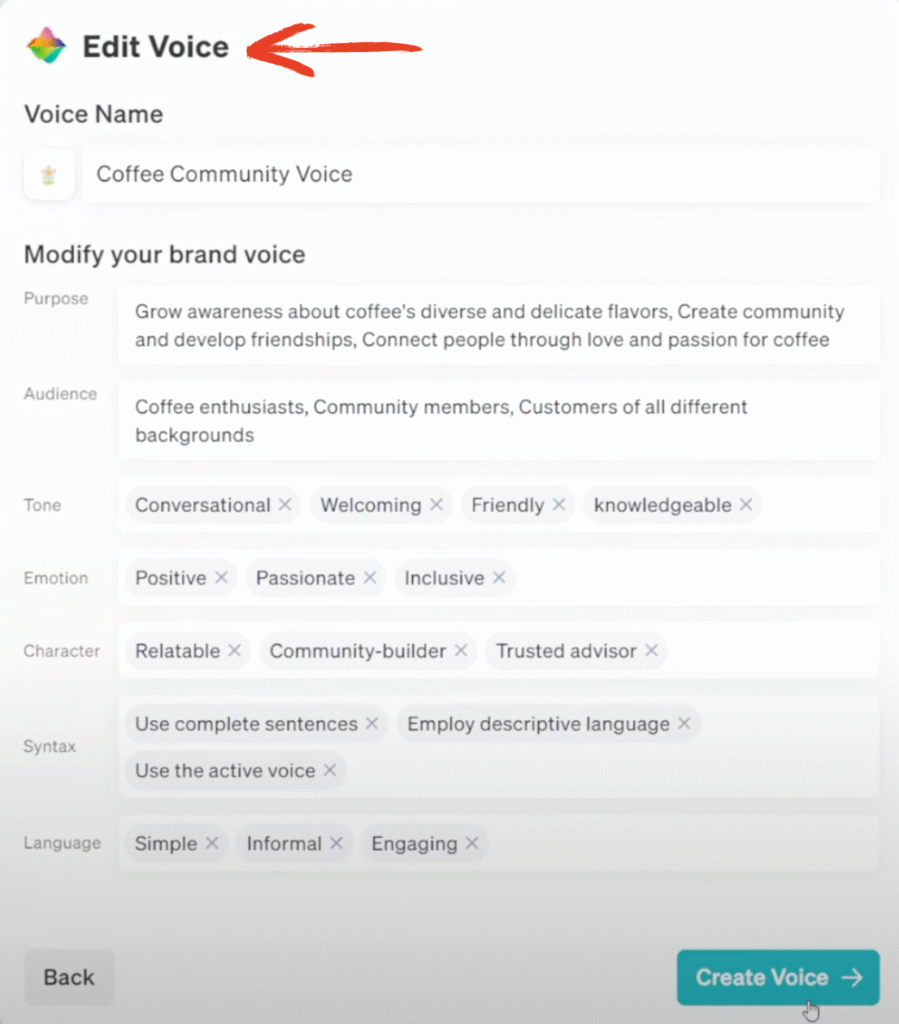The width and height of the screenshot is (899, 1024).
Task: Remove the Welcoming tone tag
Action: coord(436,504)
